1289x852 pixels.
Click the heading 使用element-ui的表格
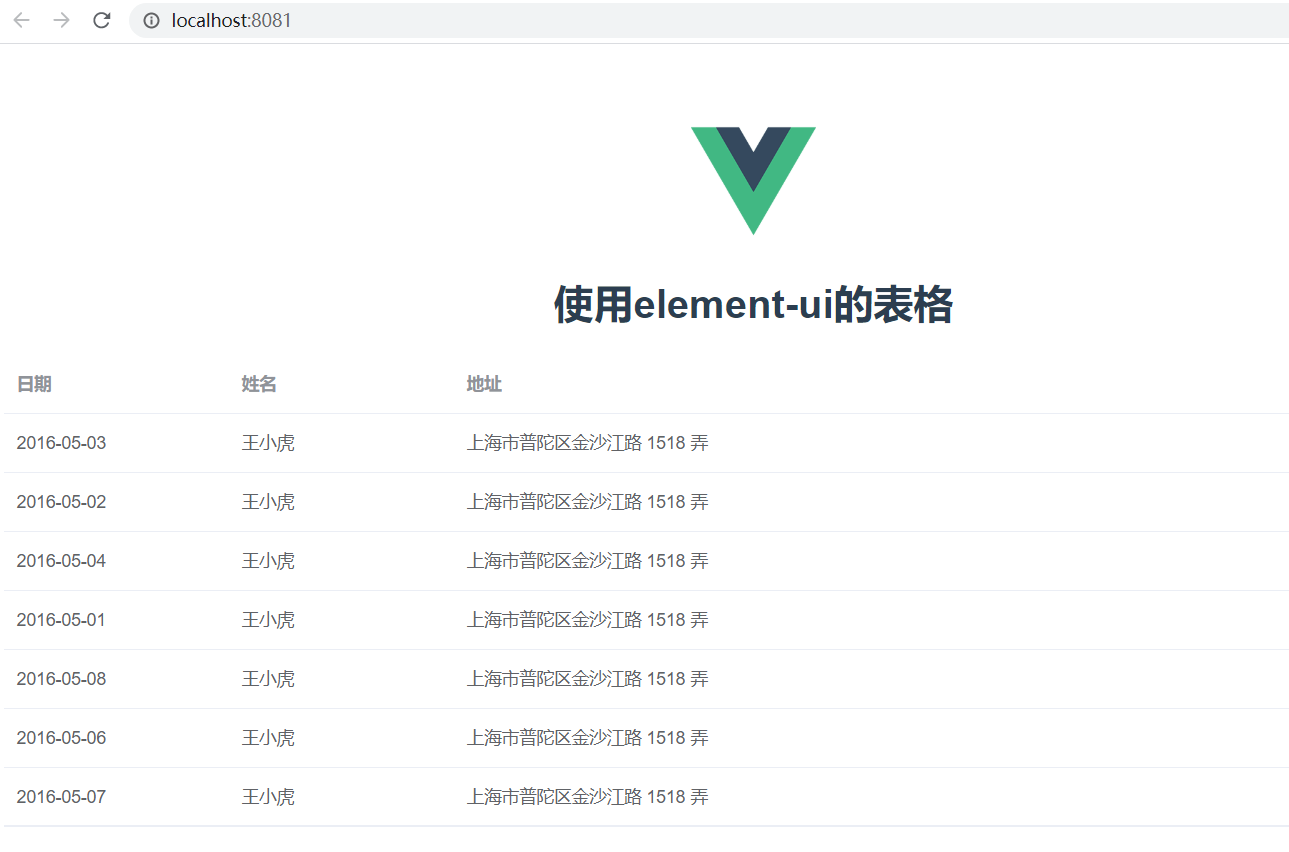pos(753,304)
